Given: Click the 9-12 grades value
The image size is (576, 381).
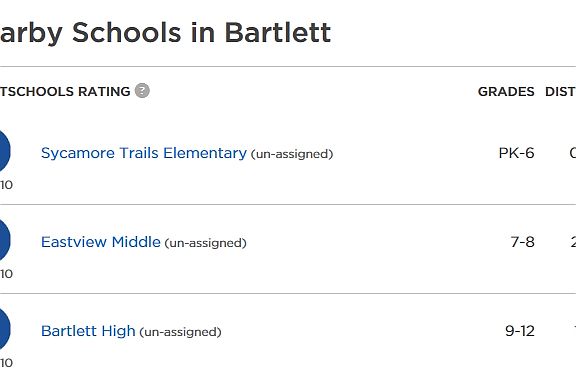Looking at the screenshot, I should 520,331.
